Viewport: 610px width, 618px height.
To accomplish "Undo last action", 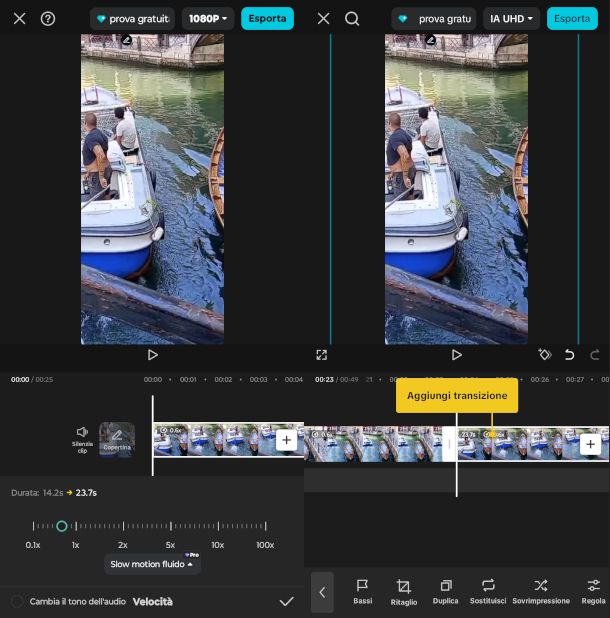I will (569, 355).
